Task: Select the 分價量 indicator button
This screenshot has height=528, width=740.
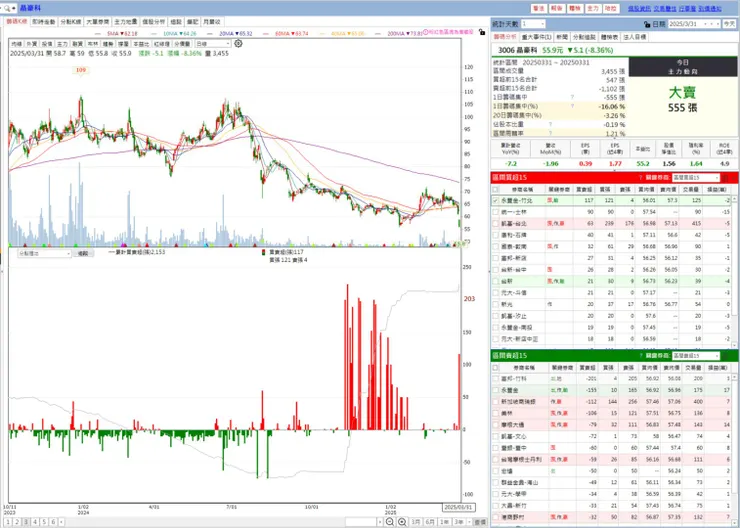Action: pyautogui.click(x=182, y=44)
